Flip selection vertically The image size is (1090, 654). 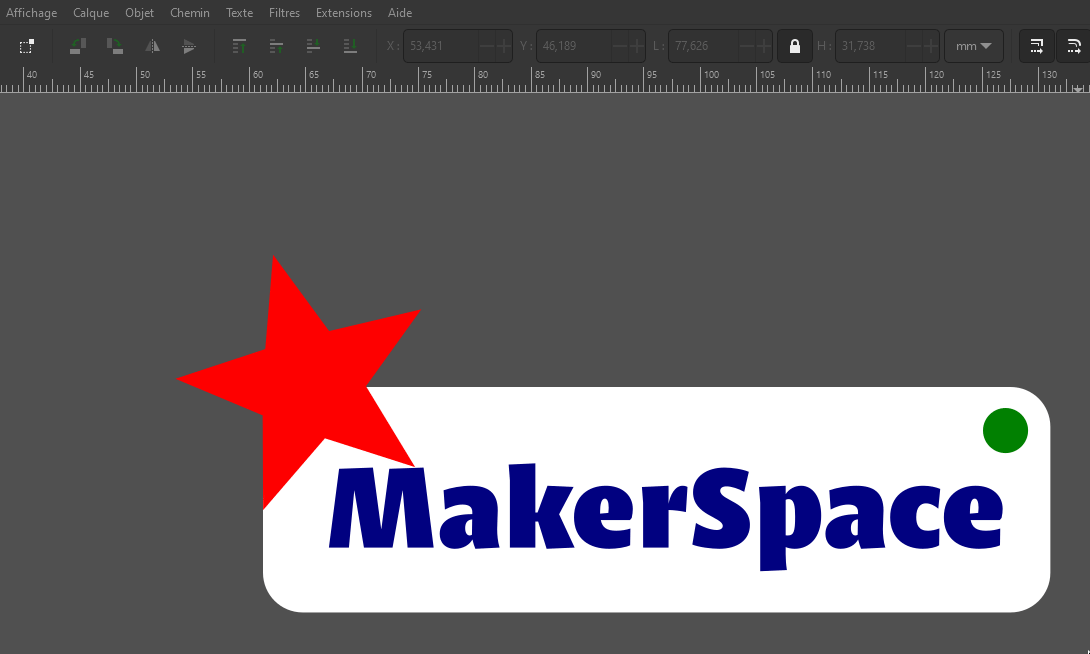pos(189,46)
